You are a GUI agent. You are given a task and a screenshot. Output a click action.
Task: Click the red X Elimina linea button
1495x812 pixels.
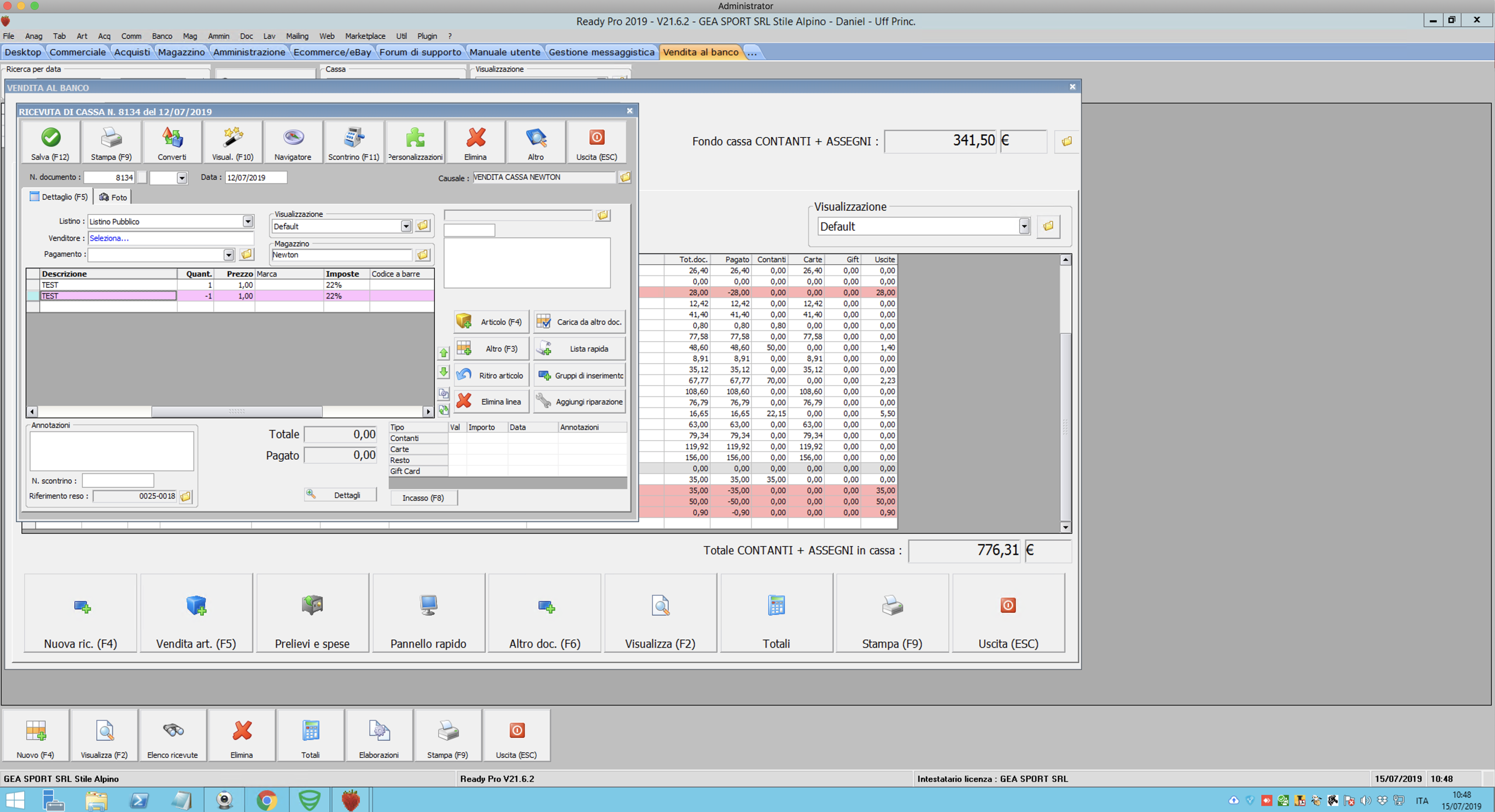[491, 401]
